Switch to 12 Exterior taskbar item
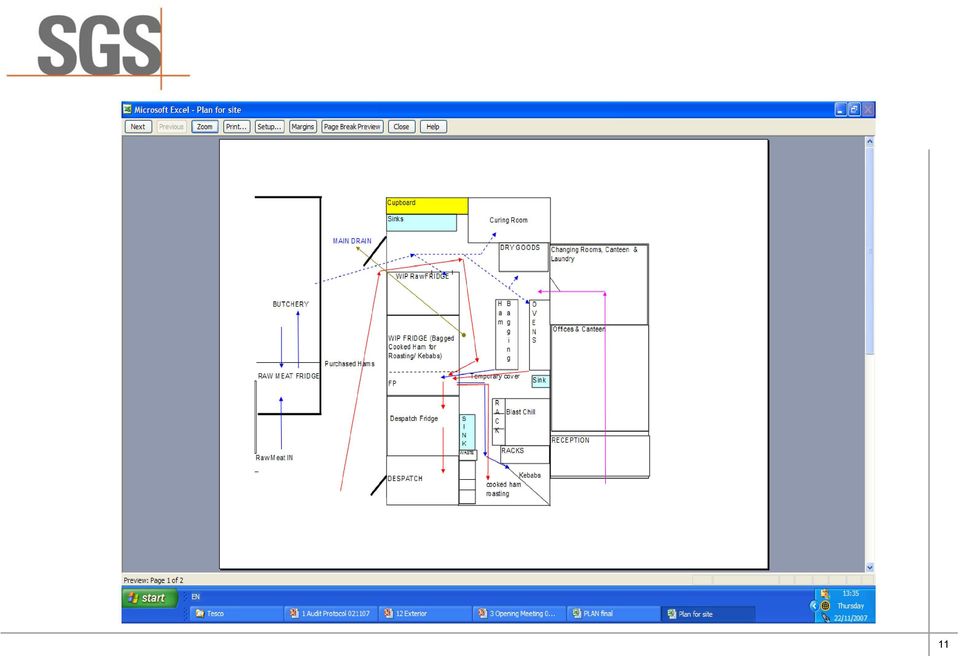Viewport: 960px width, 656px height. pos(425,613)
